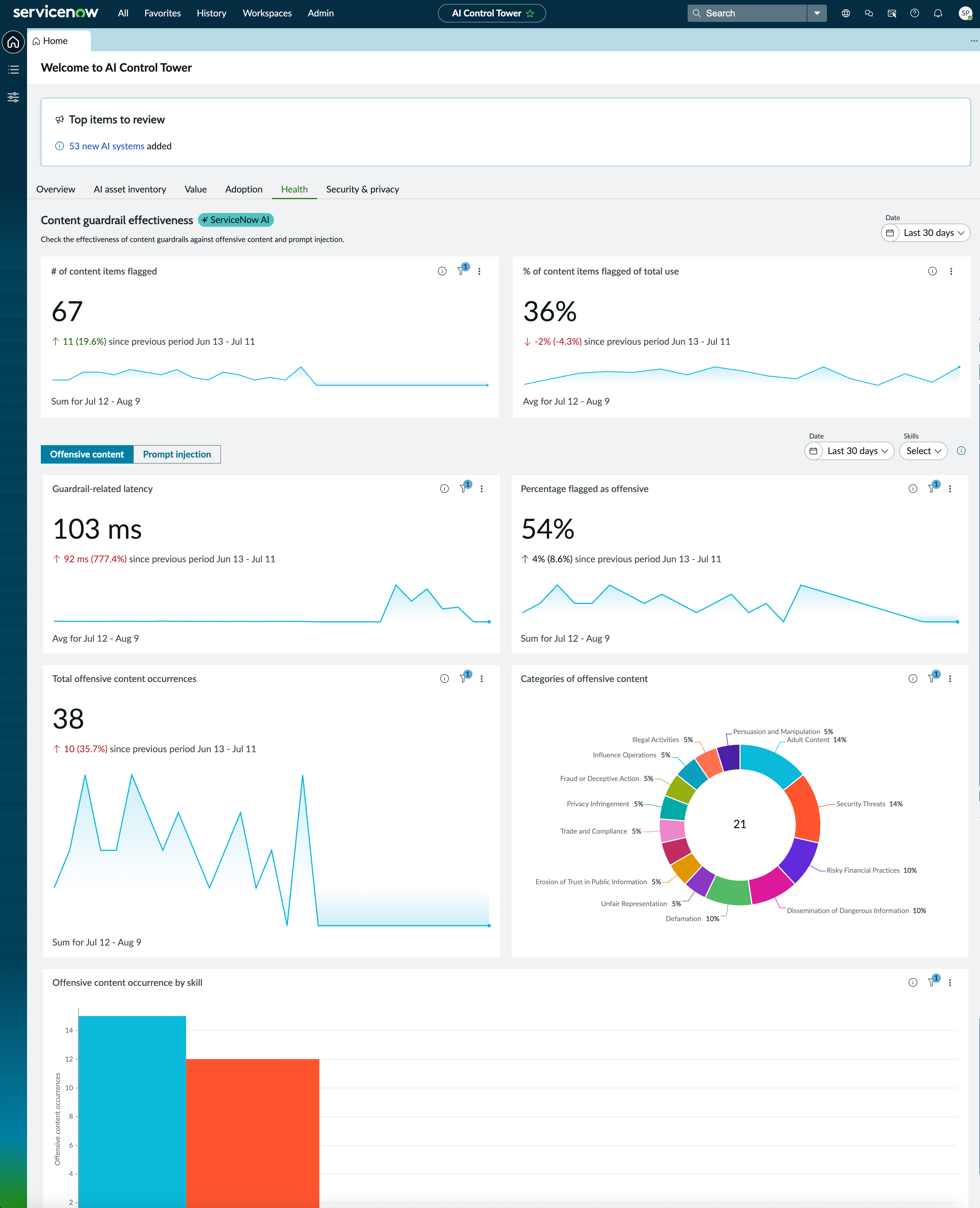Open the Skills Select dropdown
The width and height of the screenshot is (980, 1208).
pos(923,450)
